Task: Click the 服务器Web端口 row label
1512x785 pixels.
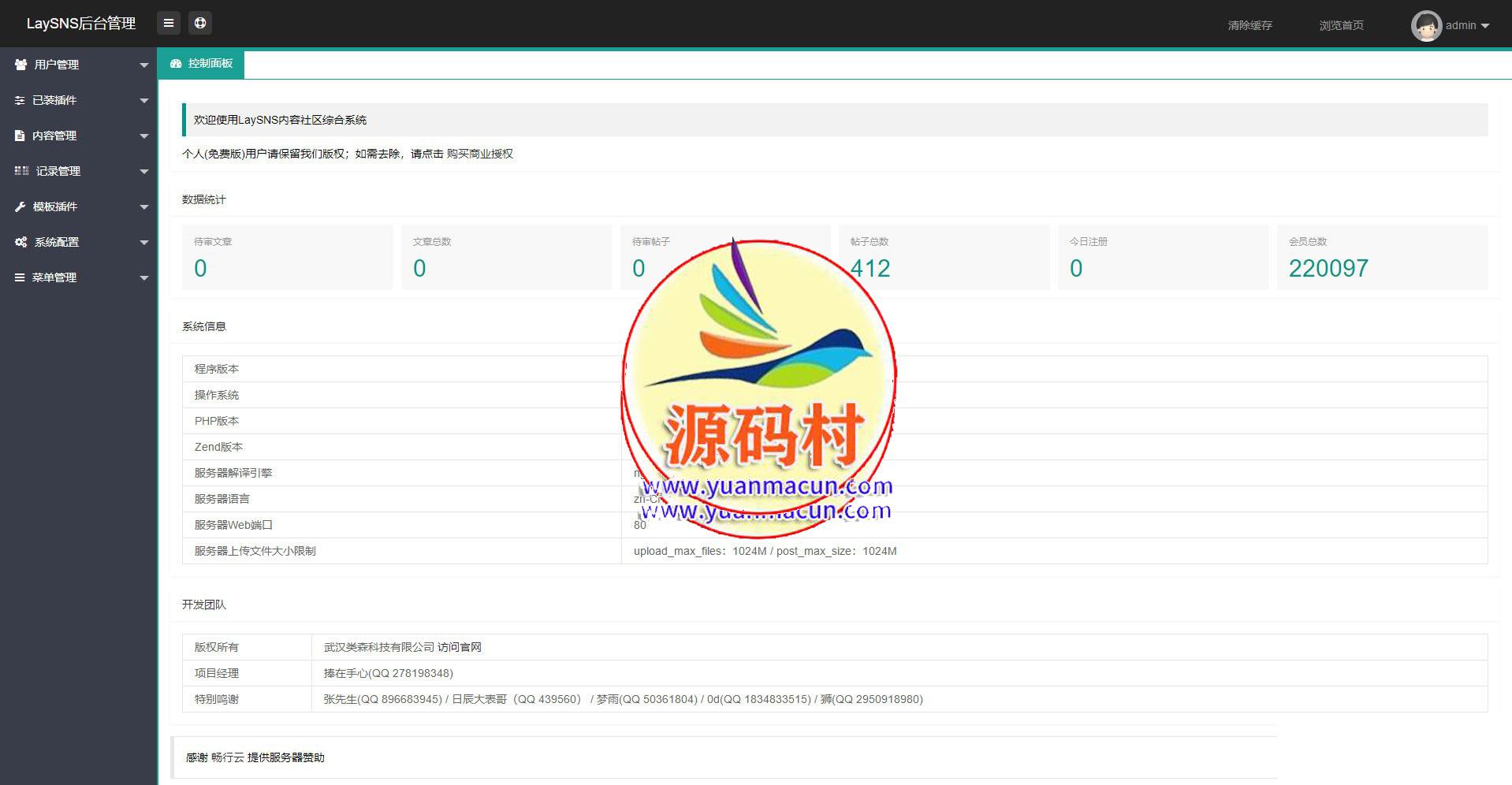Action: coord(233,525)
